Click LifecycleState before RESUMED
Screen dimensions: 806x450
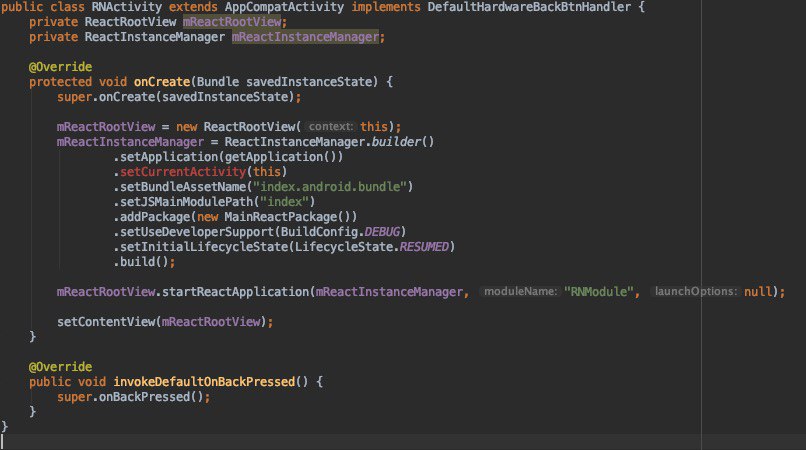(344, 247)
